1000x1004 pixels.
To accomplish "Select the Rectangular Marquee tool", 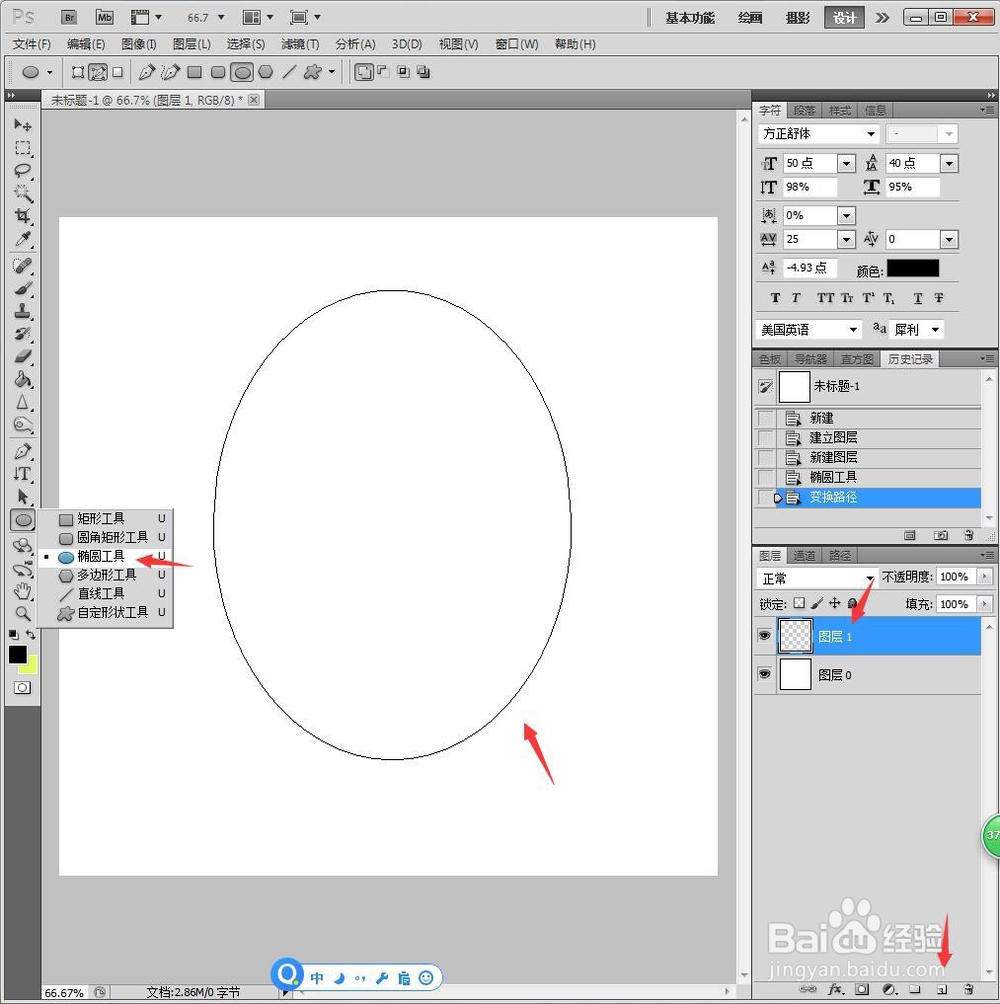I will [x=22, y=148].
